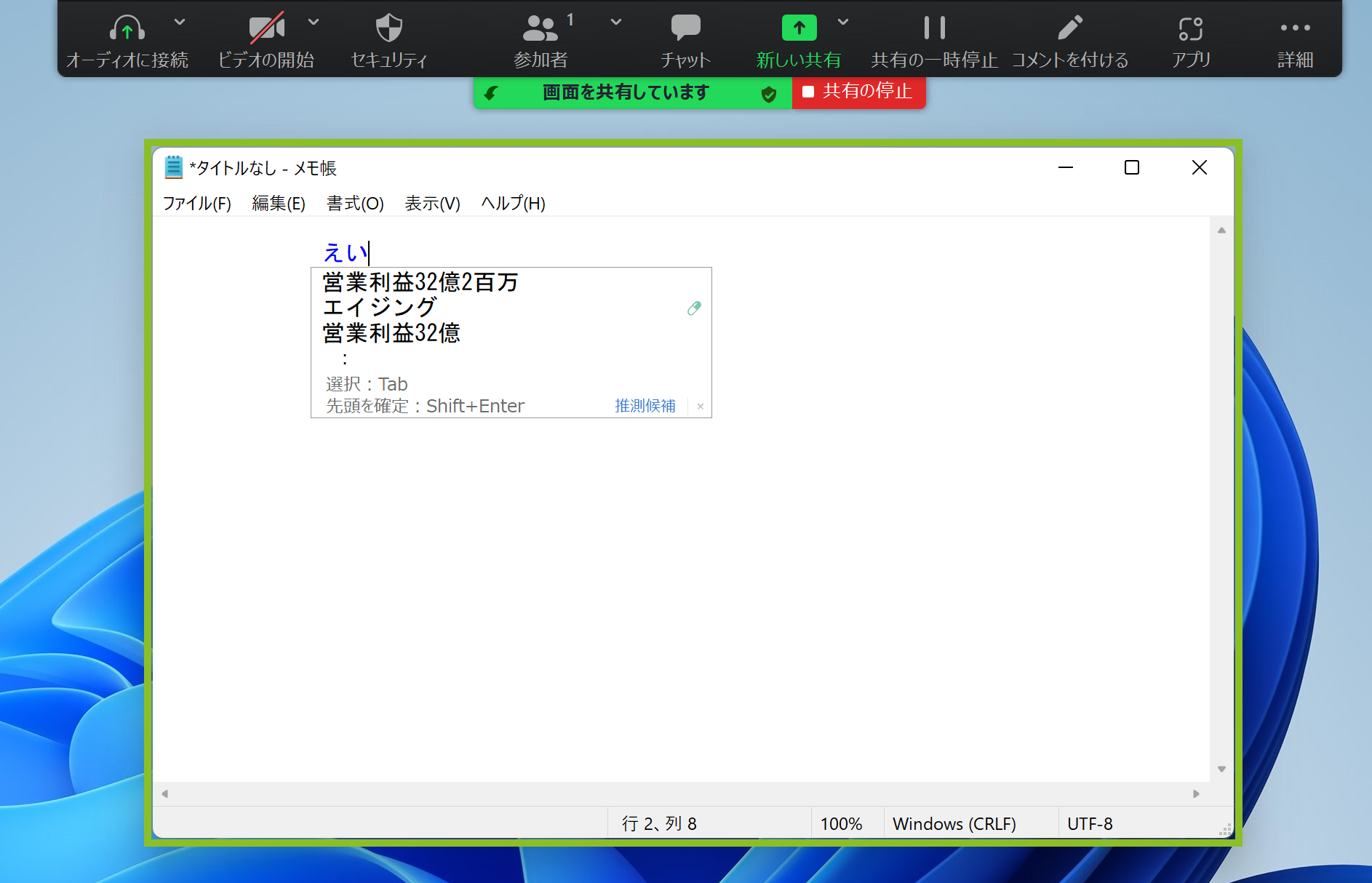The image size is (1372, 883).
Task: Click the red Stop Share button
Action: click(x=858, y=92)
